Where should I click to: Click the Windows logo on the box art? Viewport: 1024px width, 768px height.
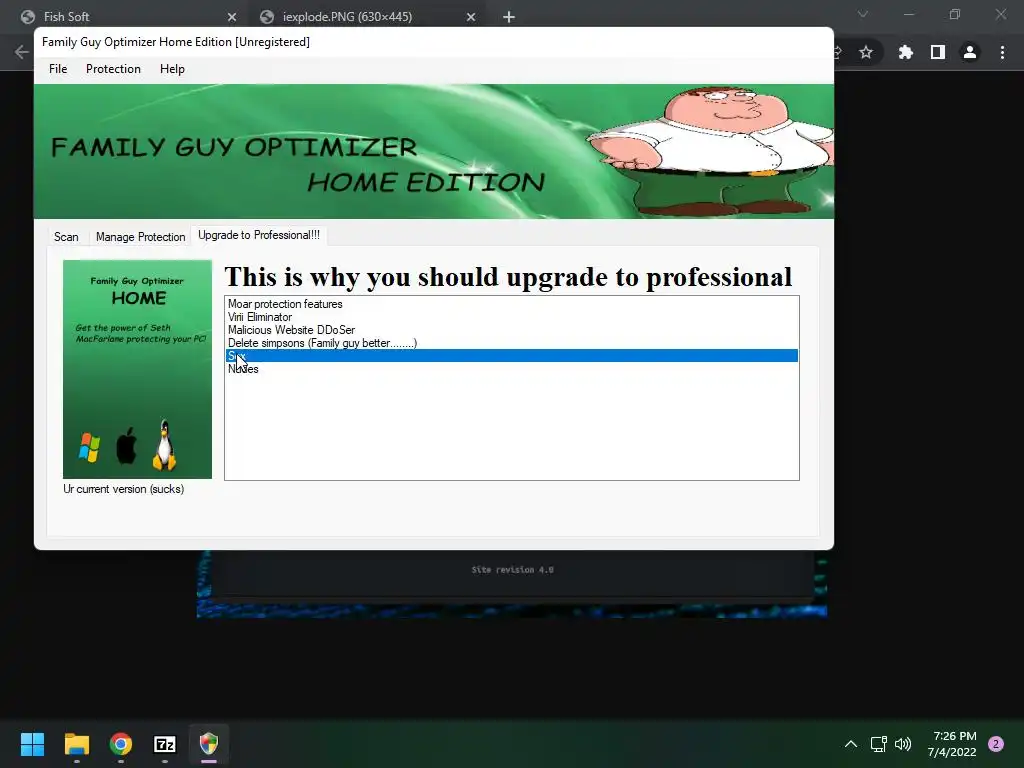[89, 447]
